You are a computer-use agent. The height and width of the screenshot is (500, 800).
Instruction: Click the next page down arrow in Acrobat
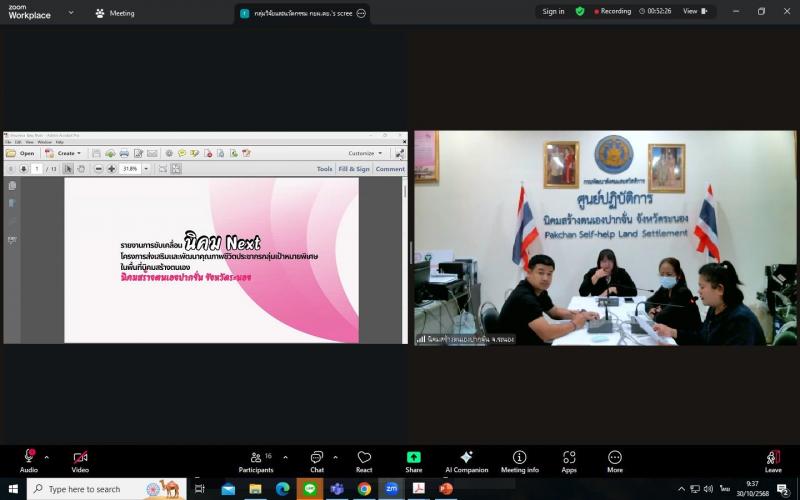click(23, 168)
